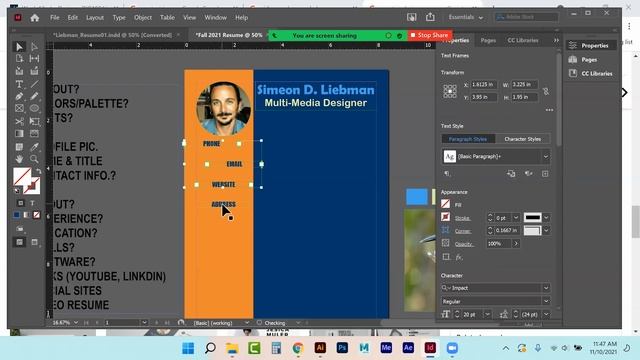Select the Content Collector tool

coord(19,71)
